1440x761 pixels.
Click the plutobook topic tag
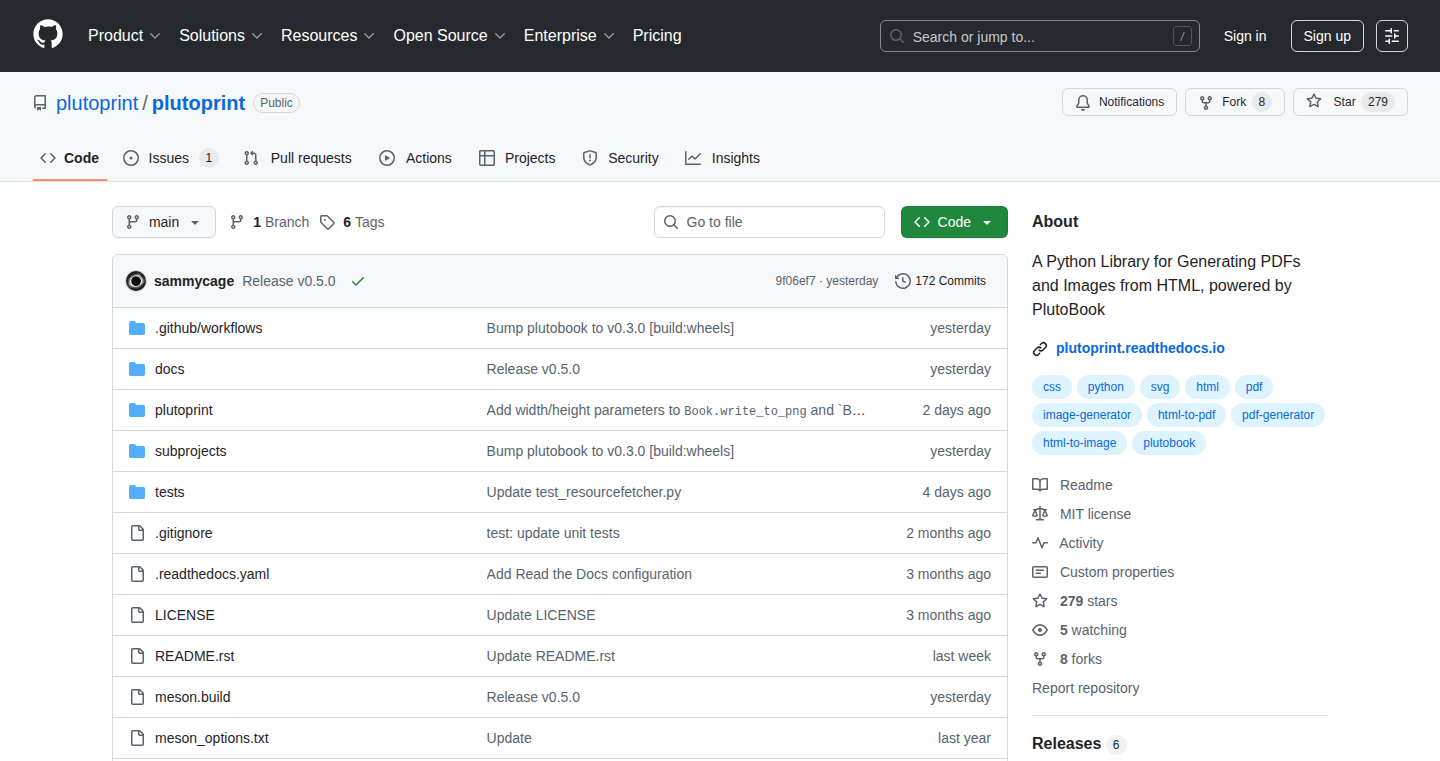[1169, 443]
